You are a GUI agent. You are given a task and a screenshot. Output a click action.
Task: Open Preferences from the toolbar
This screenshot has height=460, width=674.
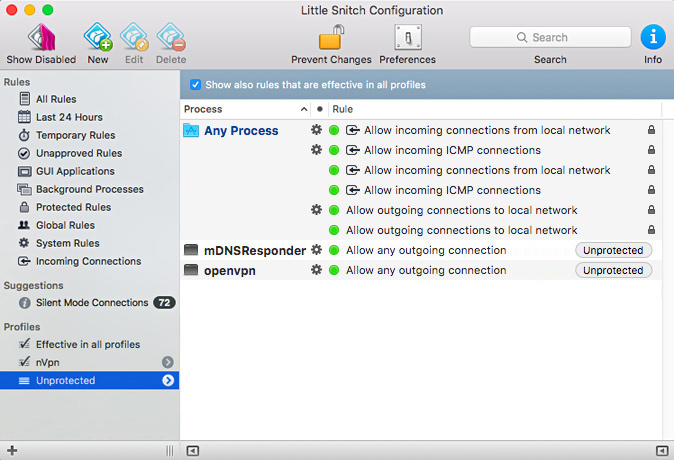click(x=407, y=37)
